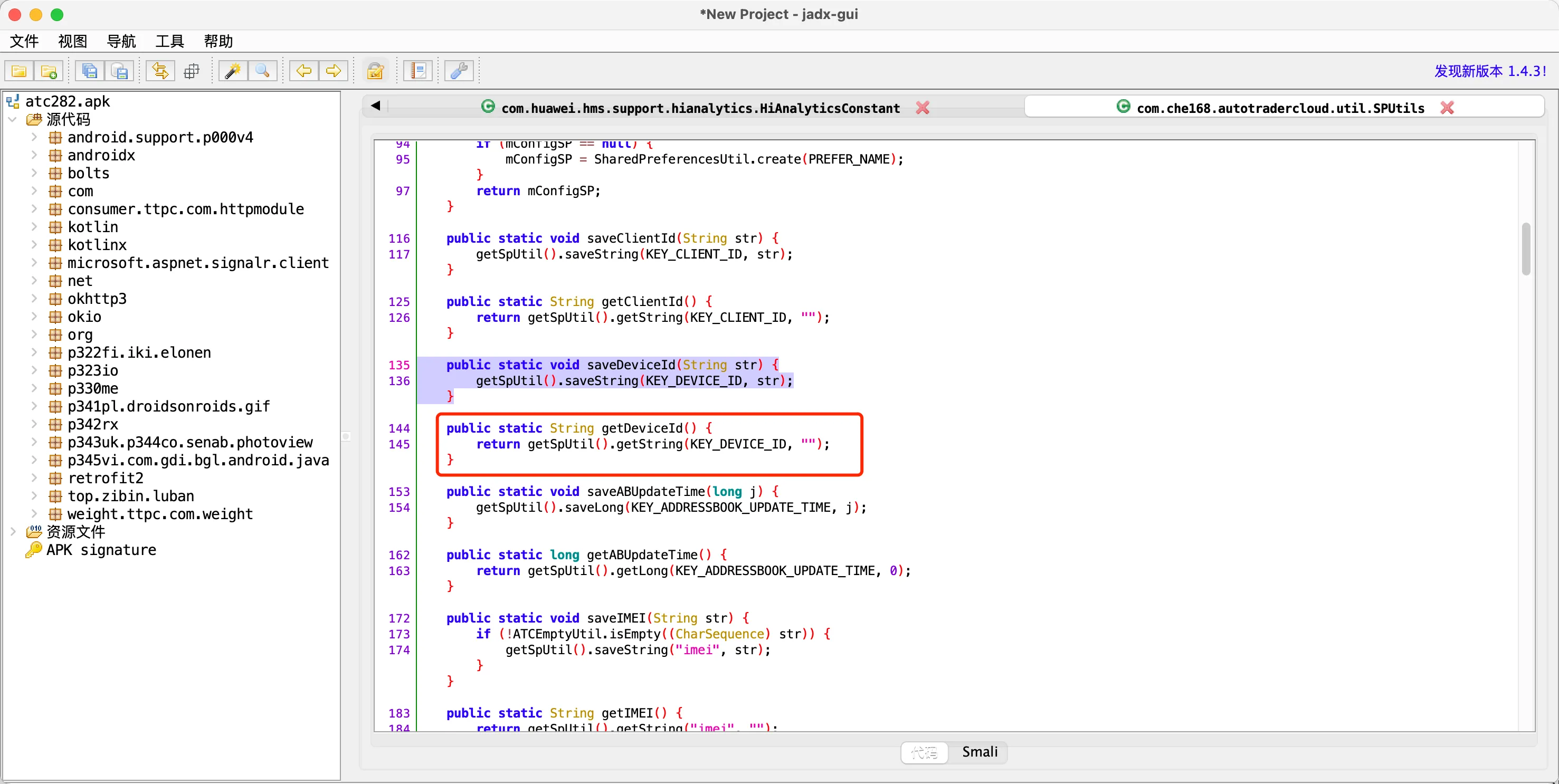
Task: Click the Open file folder icon
Action: [x=19, y=71]
